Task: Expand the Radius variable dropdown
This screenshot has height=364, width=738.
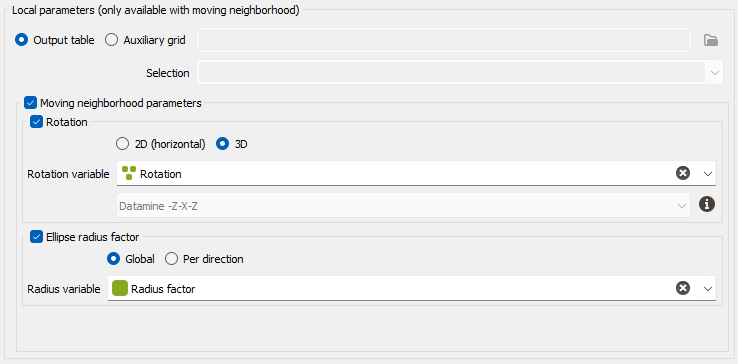Action: coord(708,289)
